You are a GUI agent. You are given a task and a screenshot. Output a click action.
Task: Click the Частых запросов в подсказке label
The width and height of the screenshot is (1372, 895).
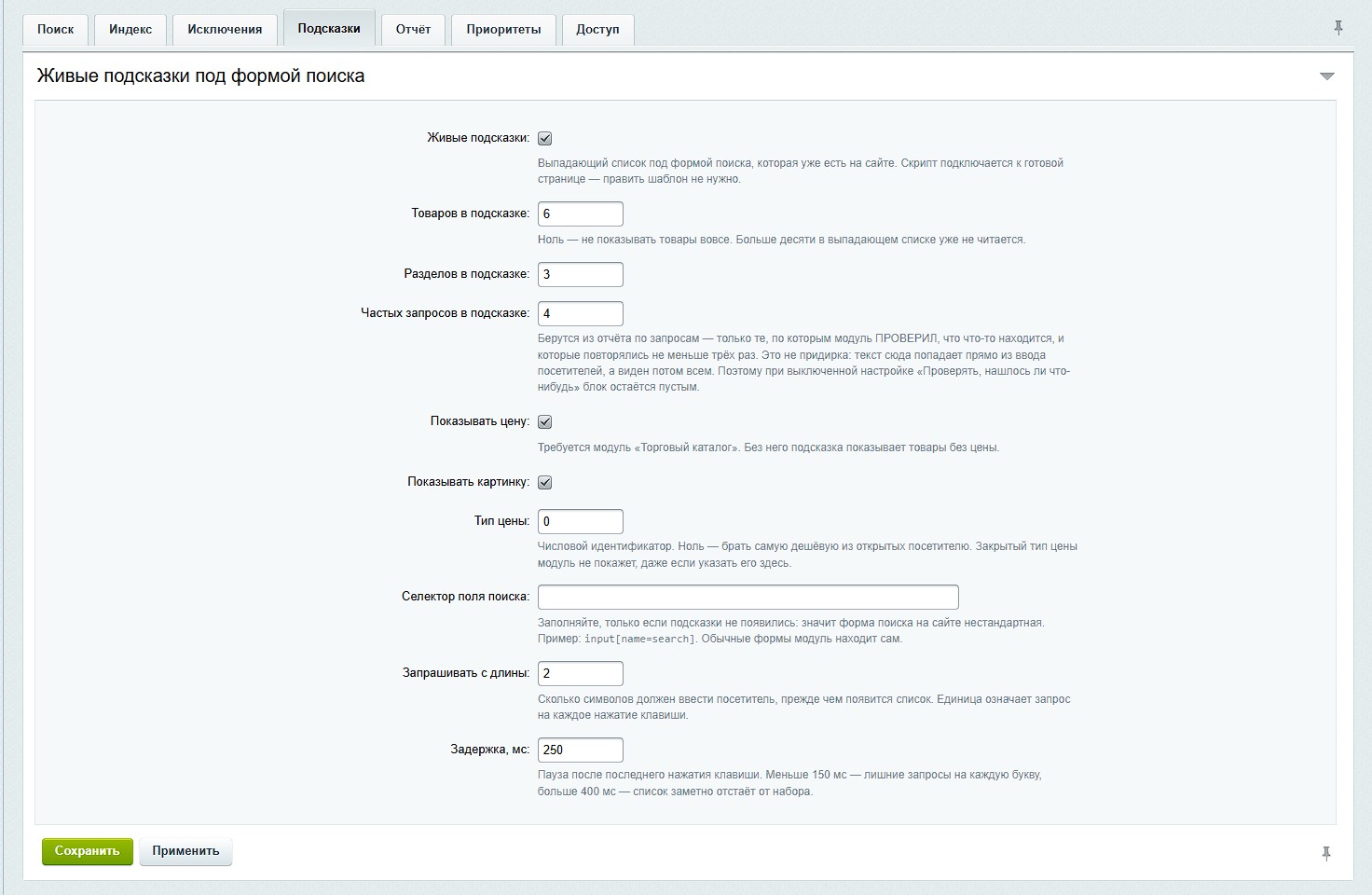(x=446, y=313)
